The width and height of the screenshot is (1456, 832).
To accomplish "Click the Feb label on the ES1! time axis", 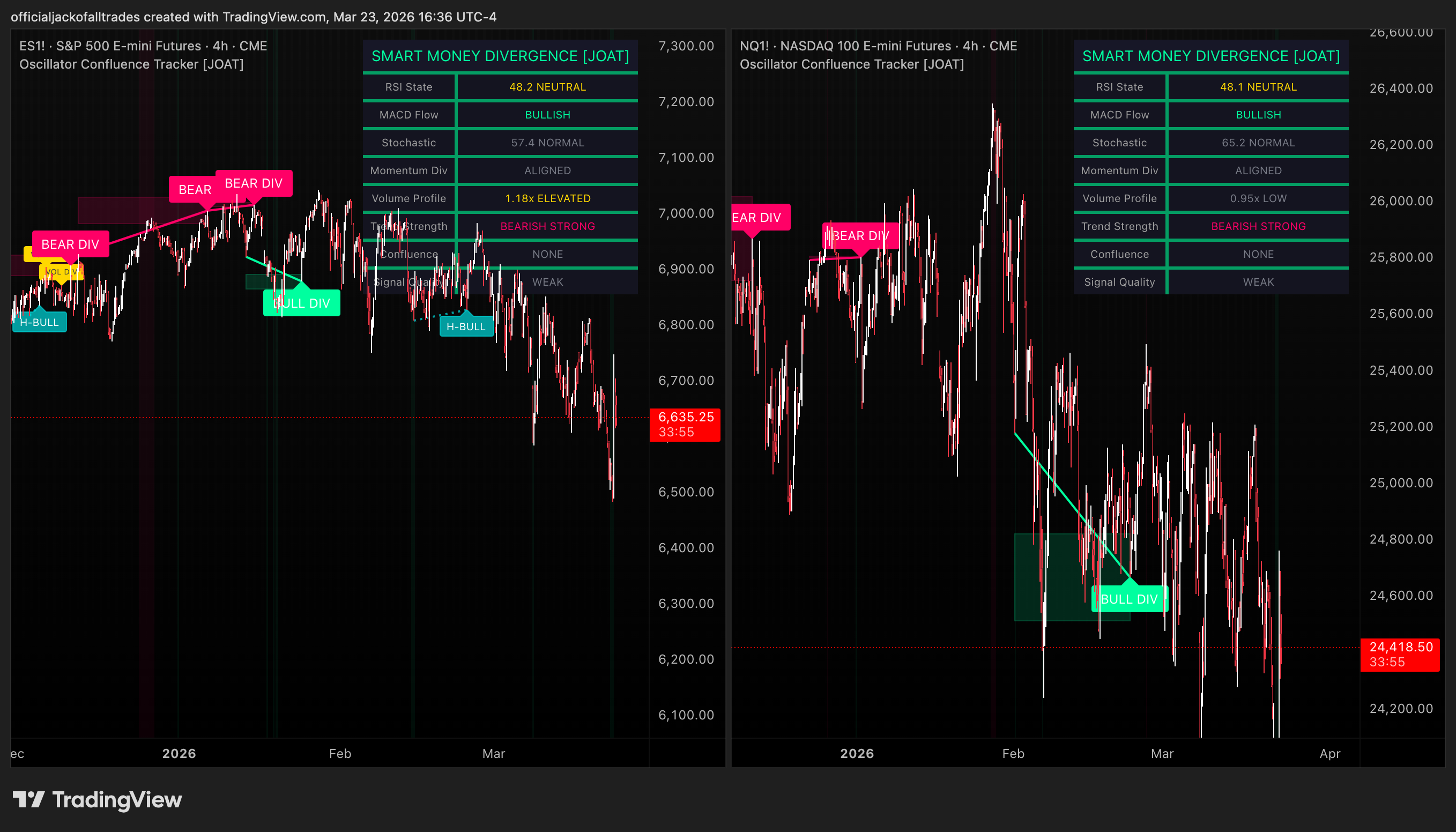I will pos(340,754).
